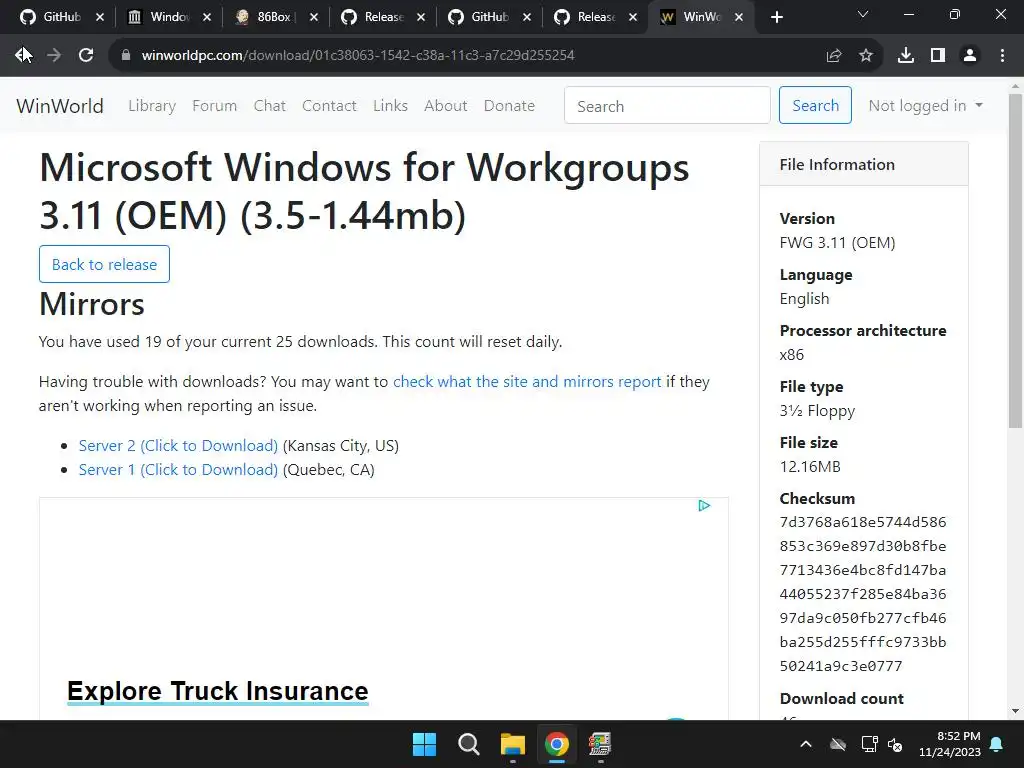The width and height of the screenshot is (1024, 768).
Task: Open Windows taskbar search
Action: click(468, 744)
